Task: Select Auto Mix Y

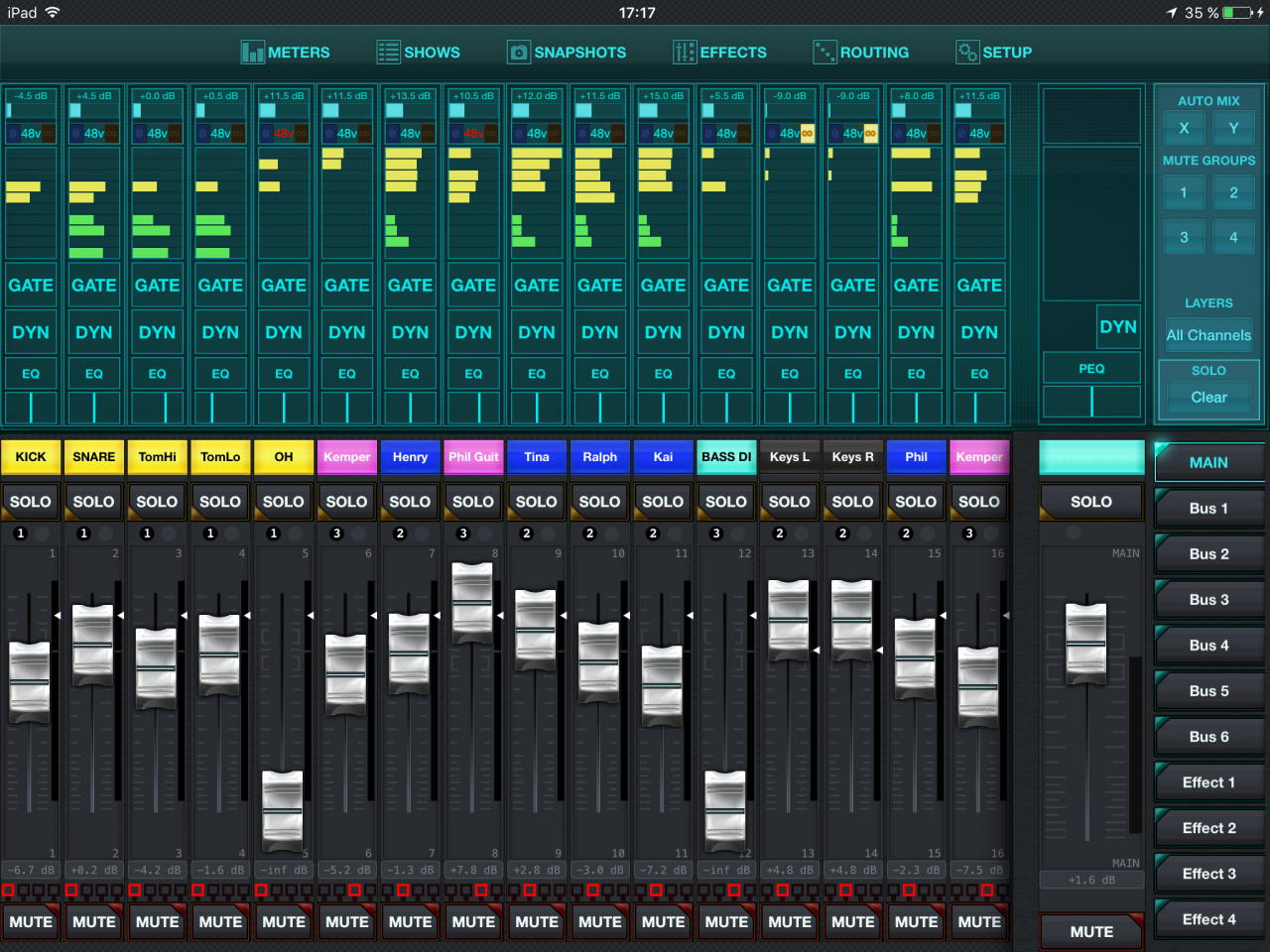Action: click(x=1233, y=128)
